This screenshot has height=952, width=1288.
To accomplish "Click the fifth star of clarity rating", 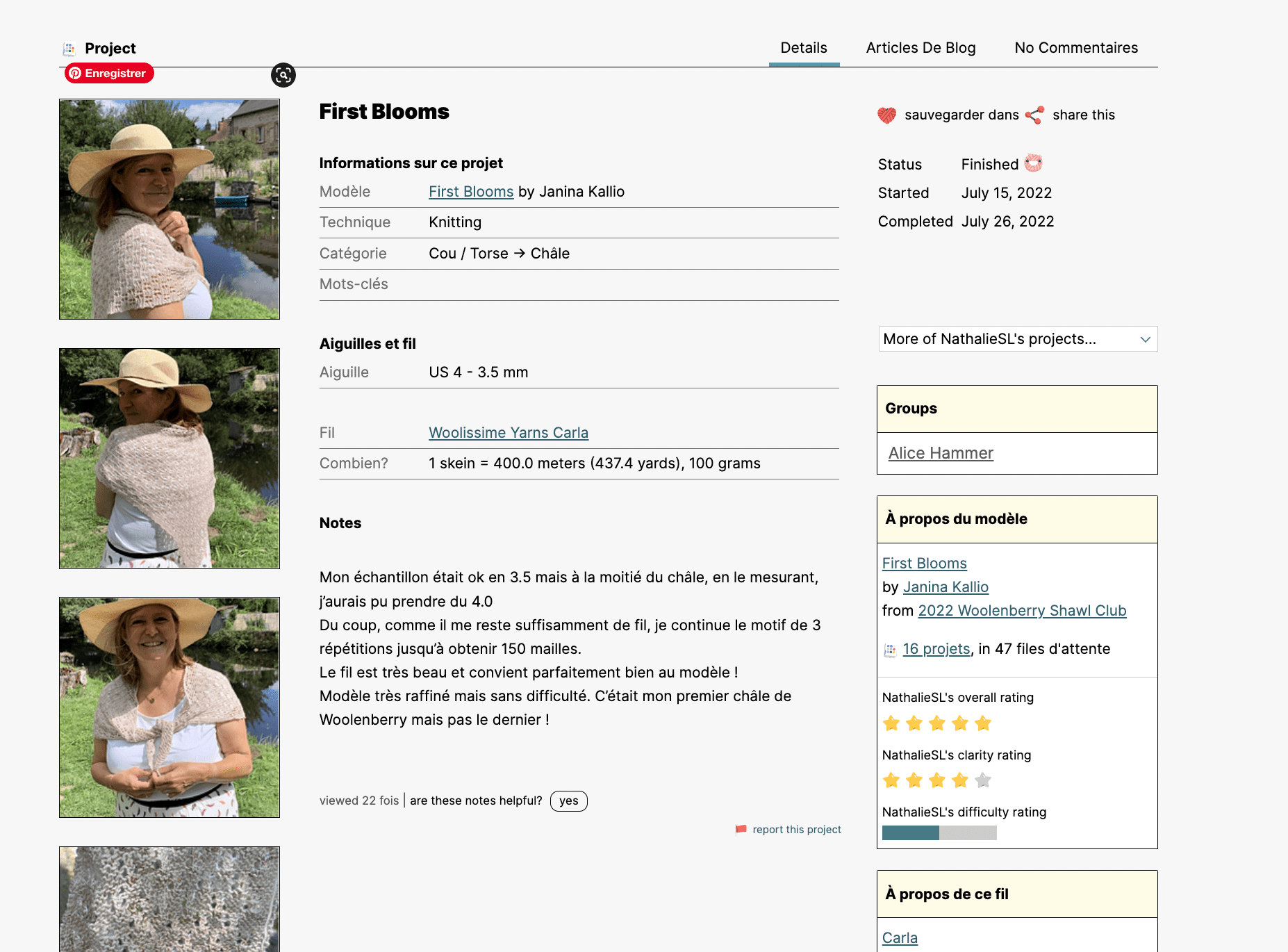I will point(982,780).
